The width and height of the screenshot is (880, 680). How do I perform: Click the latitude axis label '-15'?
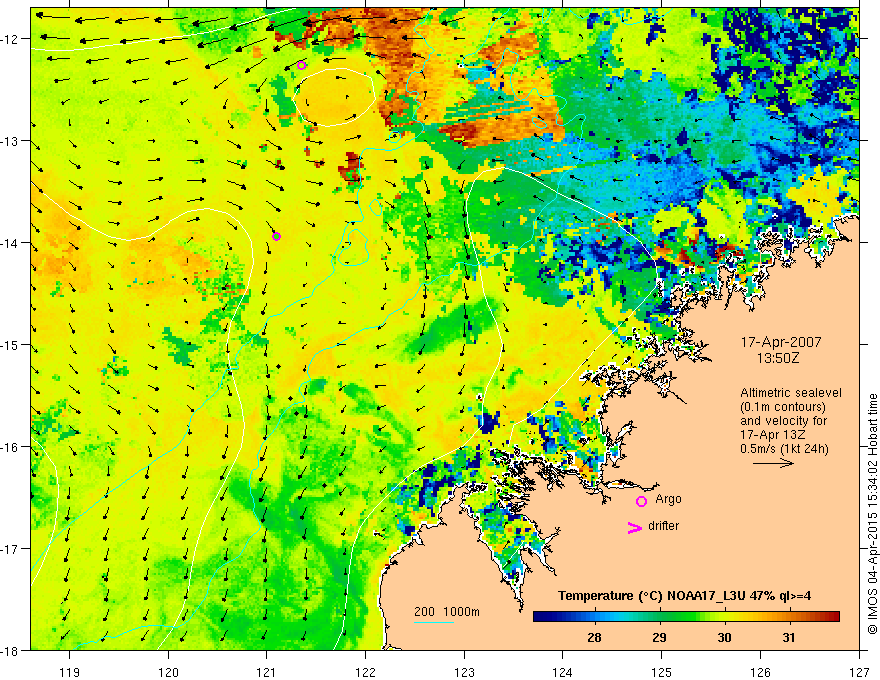(10, 345)
